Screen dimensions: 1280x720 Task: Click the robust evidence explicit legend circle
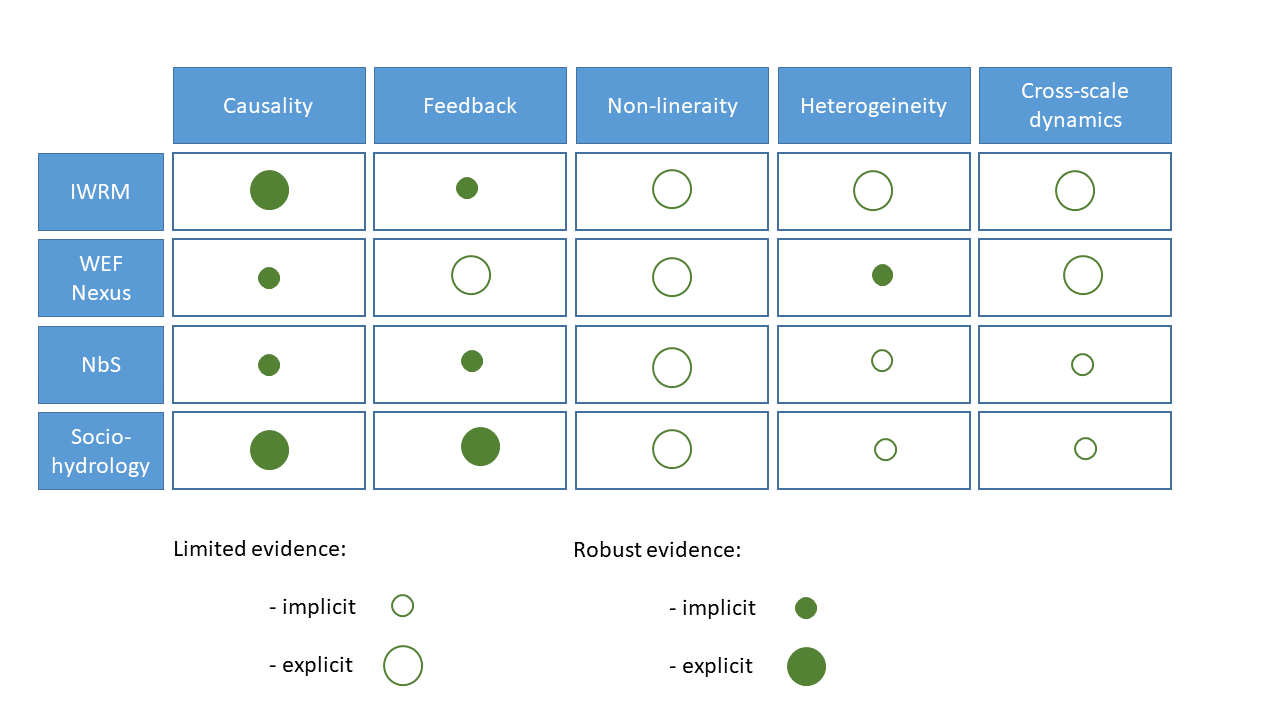[x=806, y=666]
